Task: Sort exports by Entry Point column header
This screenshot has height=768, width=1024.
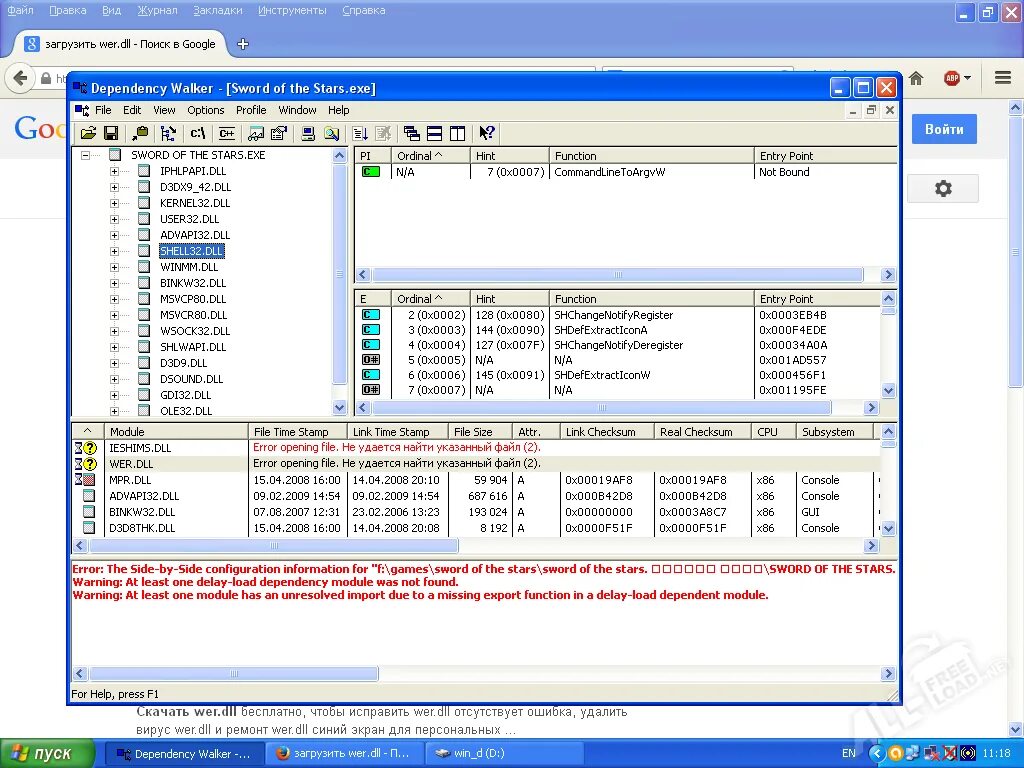Action: pyautogui.click(x=816, y=299)
